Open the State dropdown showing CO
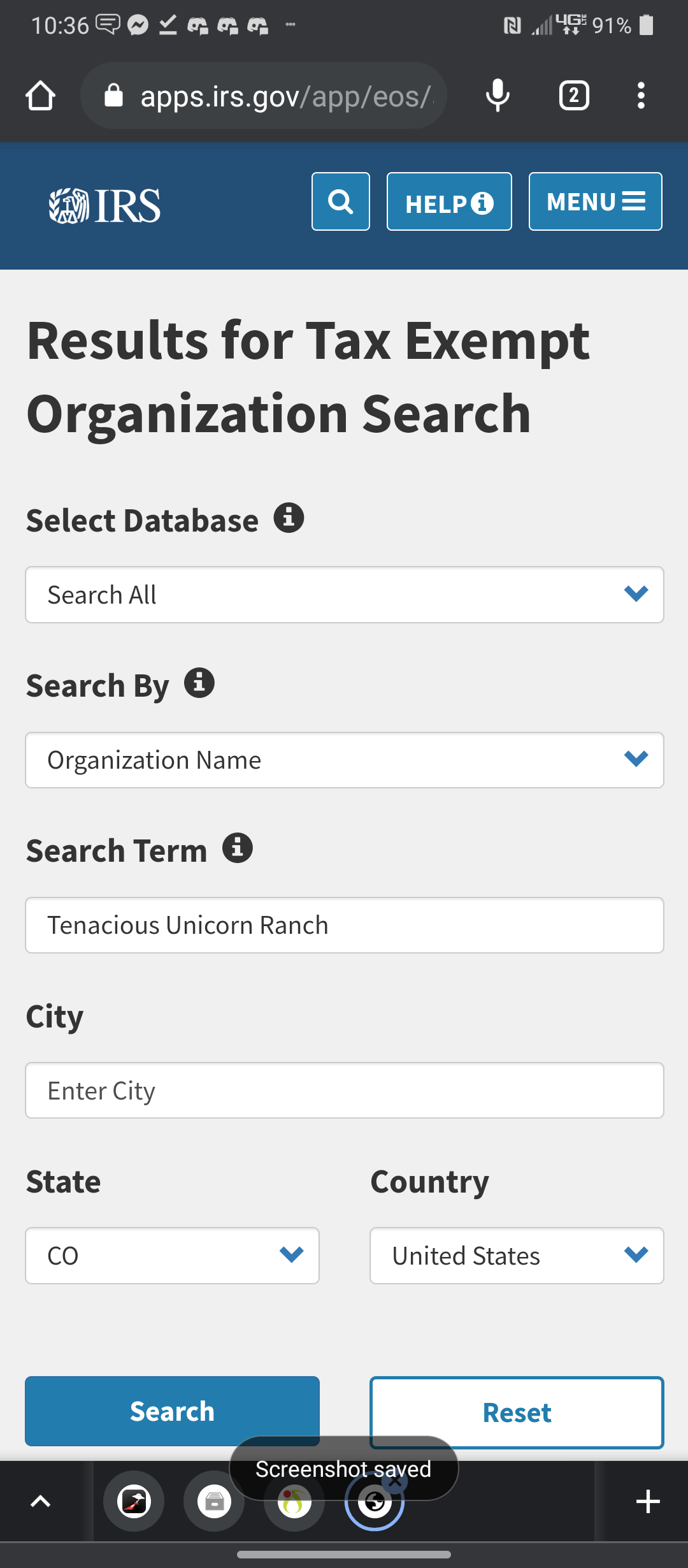 (172, 1256)
